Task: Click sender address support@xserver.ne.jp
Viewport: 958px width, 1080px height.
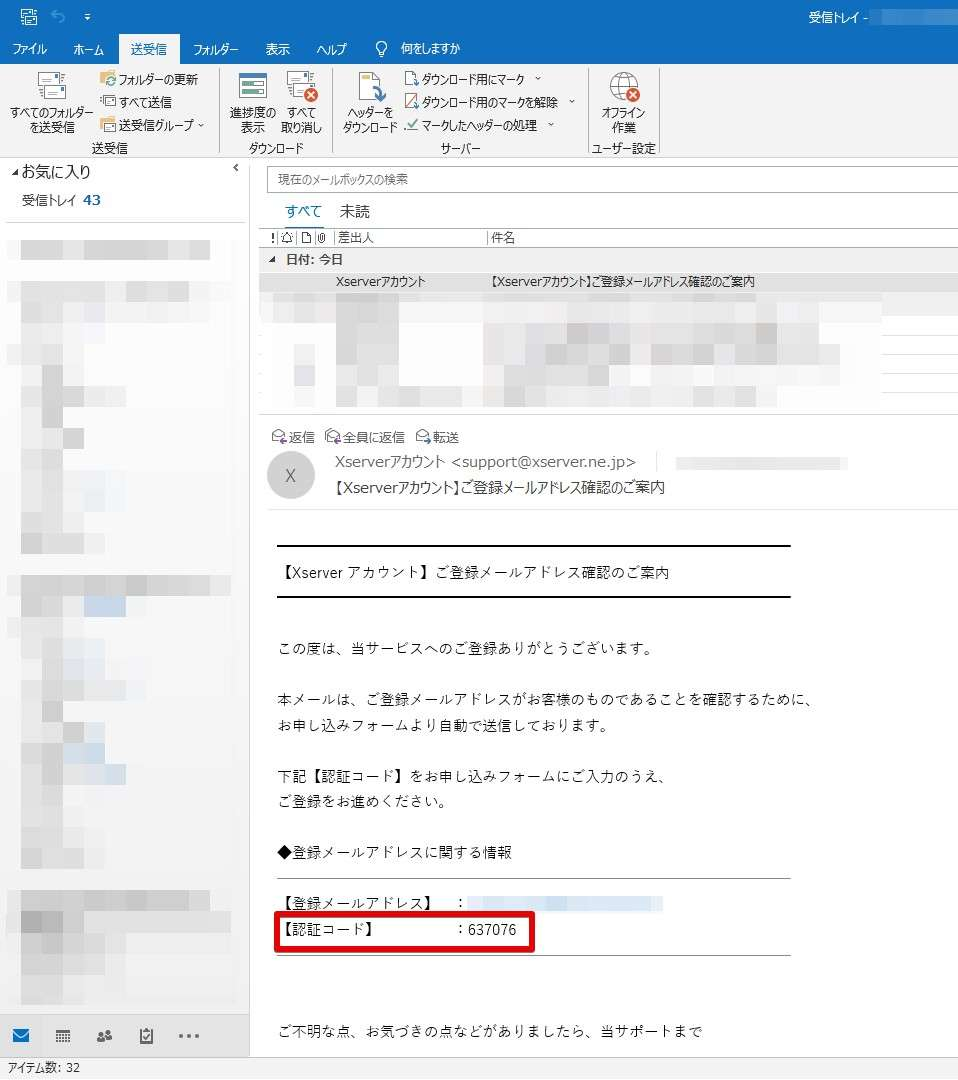Action: pos(543,461)
